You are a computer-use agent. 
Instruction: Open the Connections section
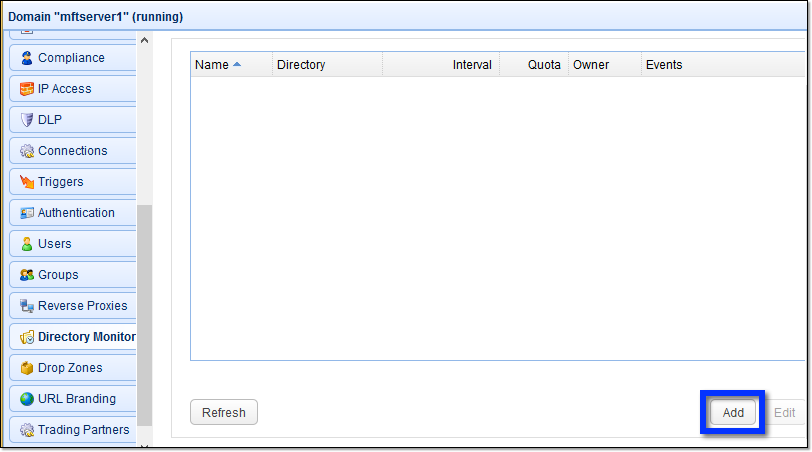73,151
